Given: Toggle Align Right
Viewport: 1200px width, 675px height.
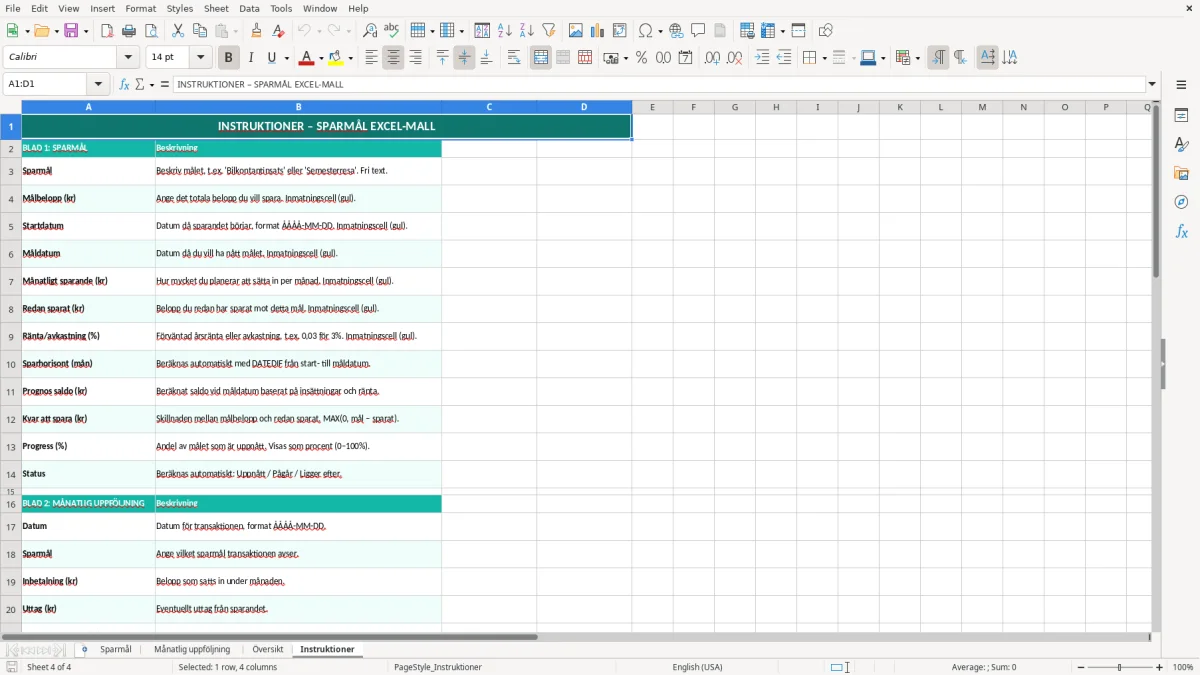Looking at the screenshot, I should click(x=415, y=58).
